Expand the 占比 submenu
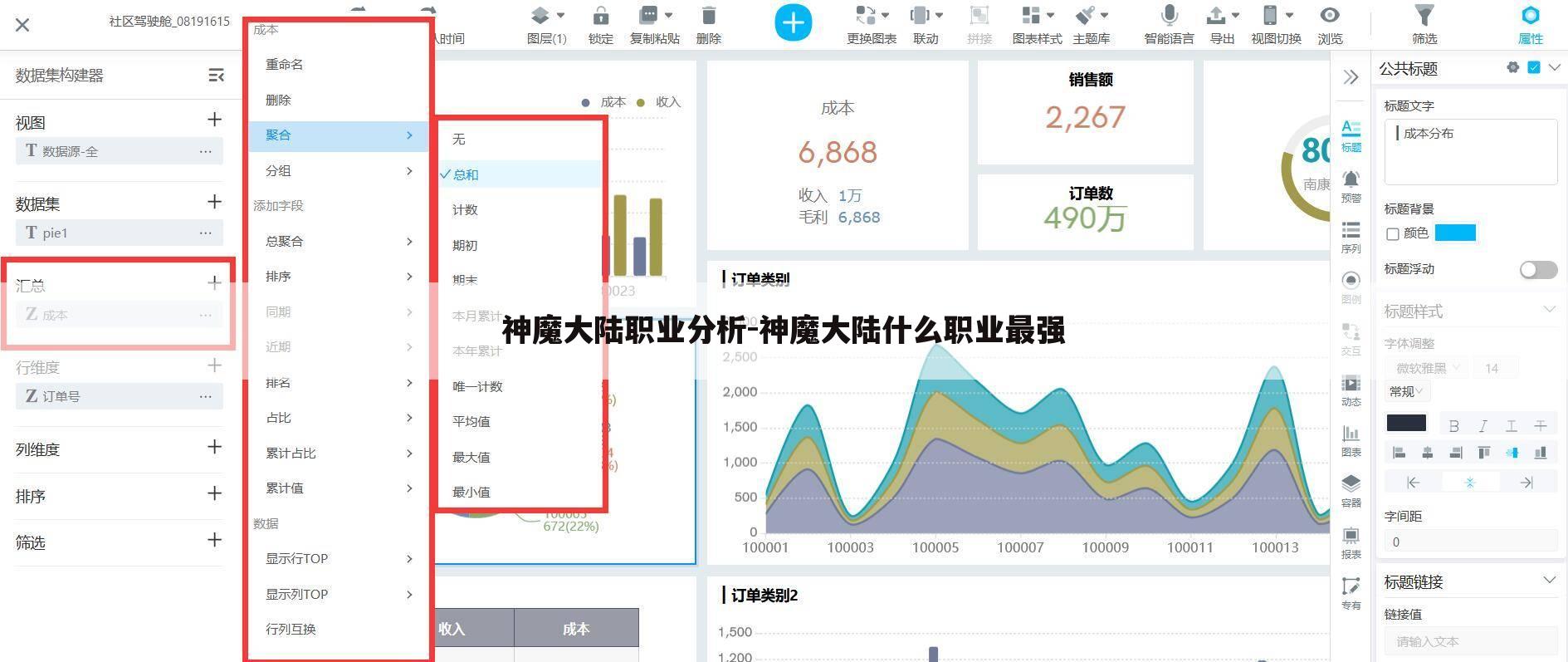The height and width of the screenshot is (662, 1568). (x=338, y=418)
